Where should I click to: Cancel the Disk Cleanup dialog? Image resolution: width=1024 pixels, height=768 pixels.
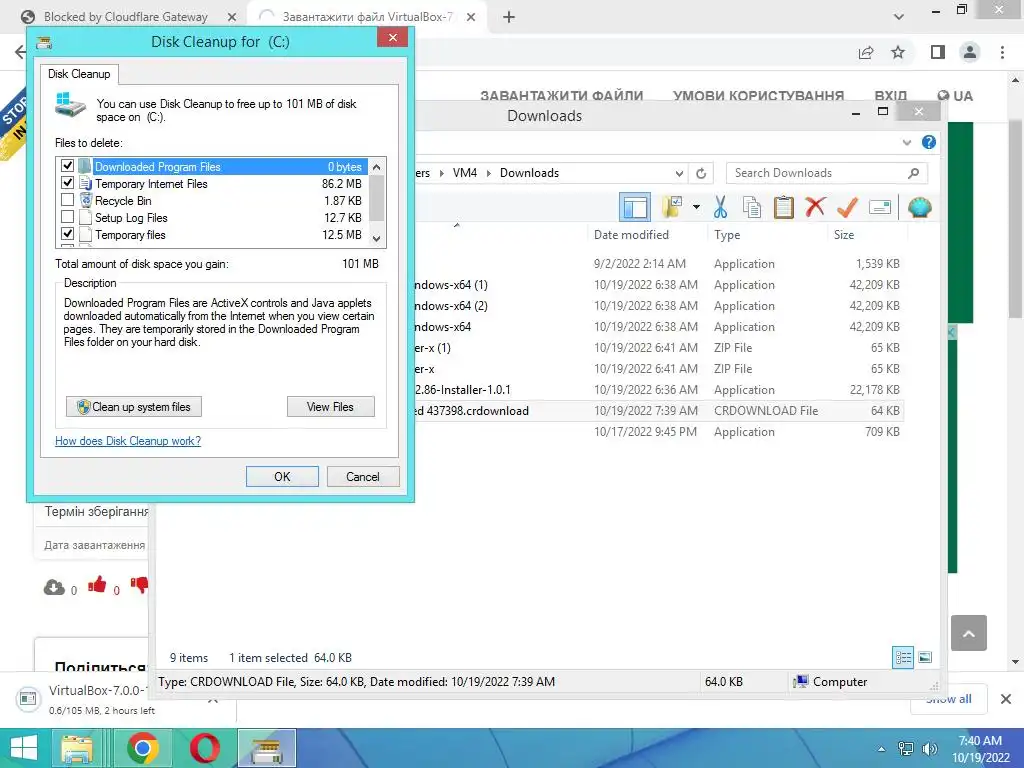tap(362, 477)
